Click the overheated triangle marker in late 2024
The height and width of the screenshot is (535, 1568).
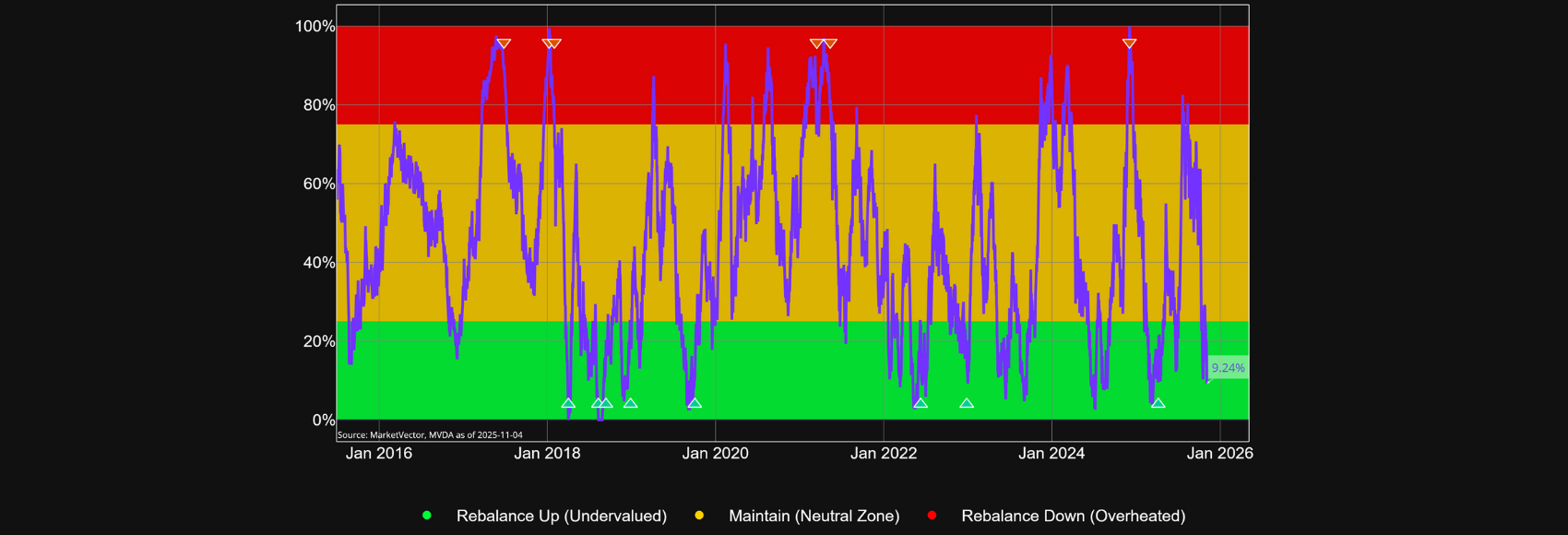coord(1129,43)
